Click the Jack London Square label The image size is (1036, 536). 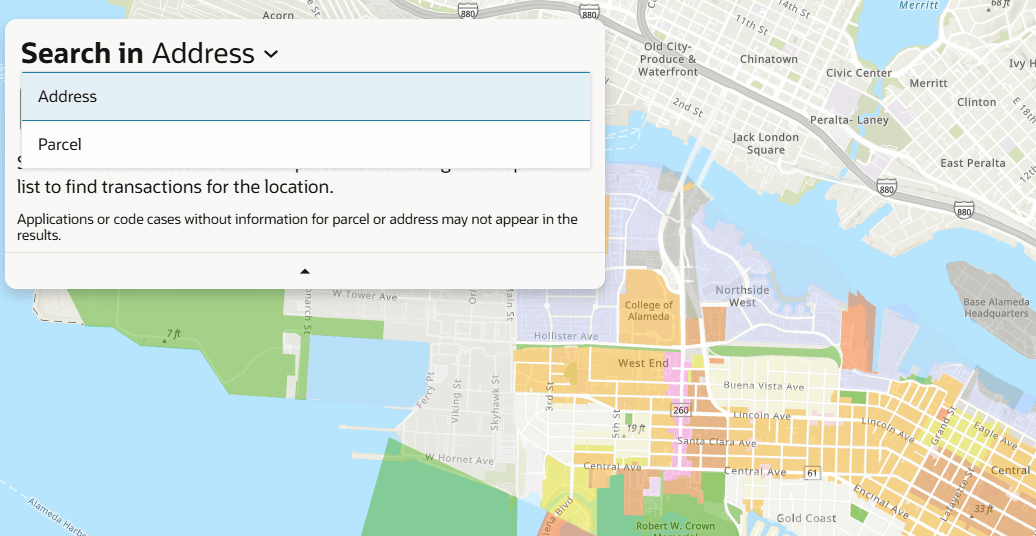pos(765,143)
